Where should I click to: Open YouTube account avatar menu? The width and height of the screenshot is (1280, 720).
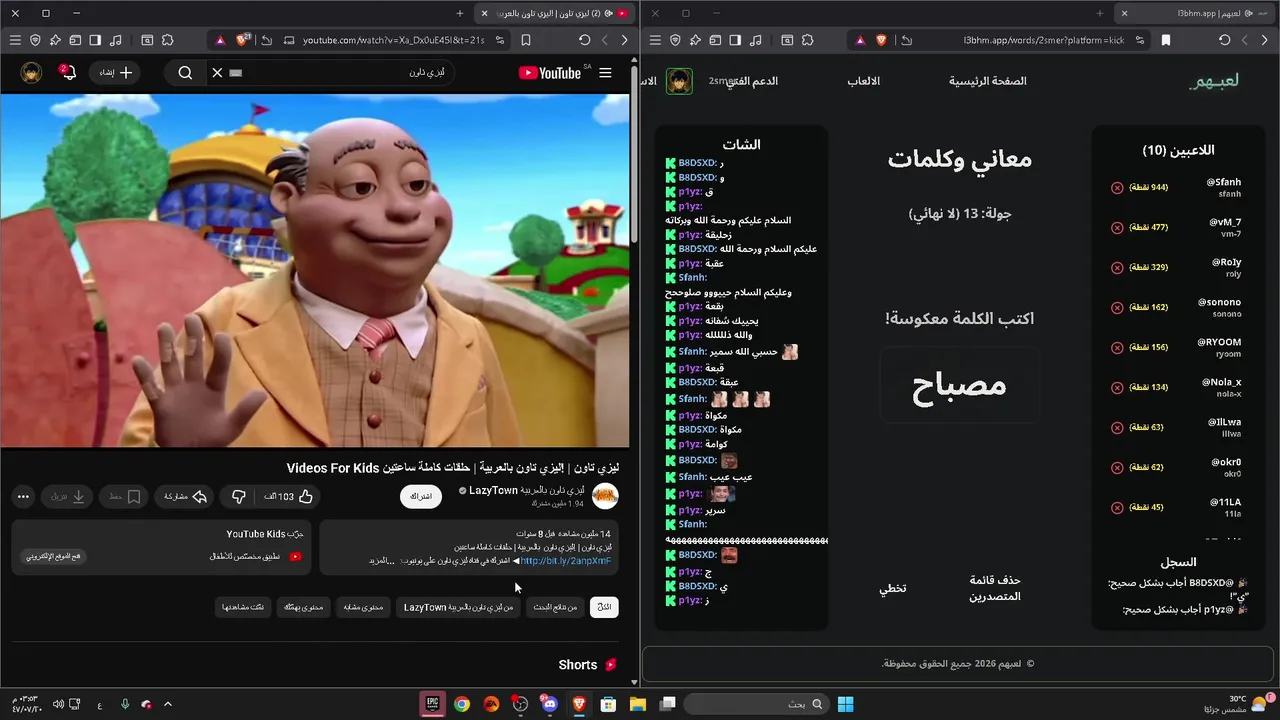(31, 73)
